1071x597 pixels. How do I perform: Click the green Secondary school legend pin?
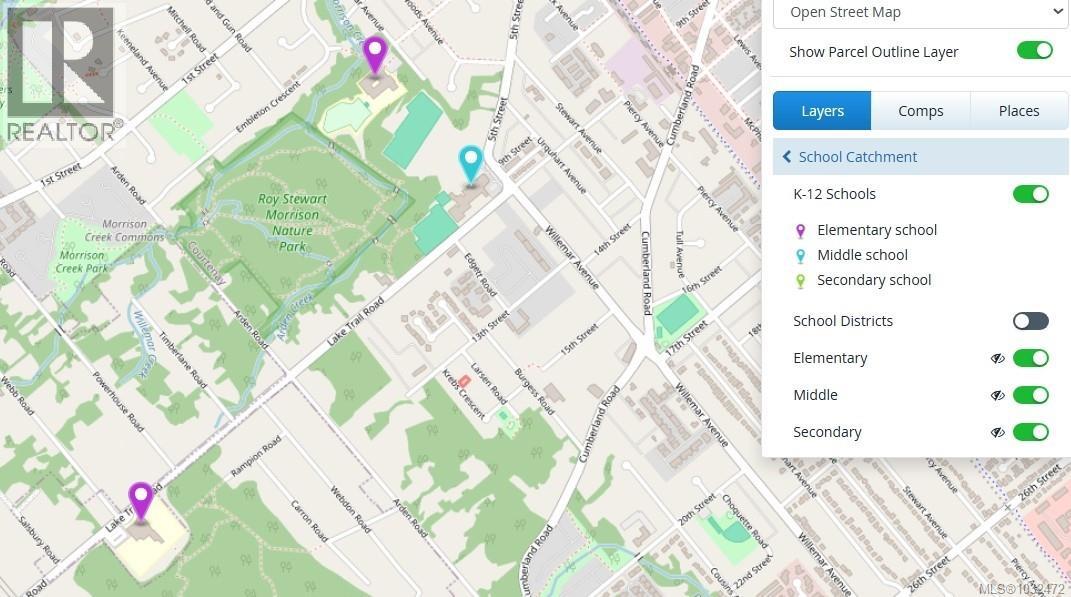[800, 281]
